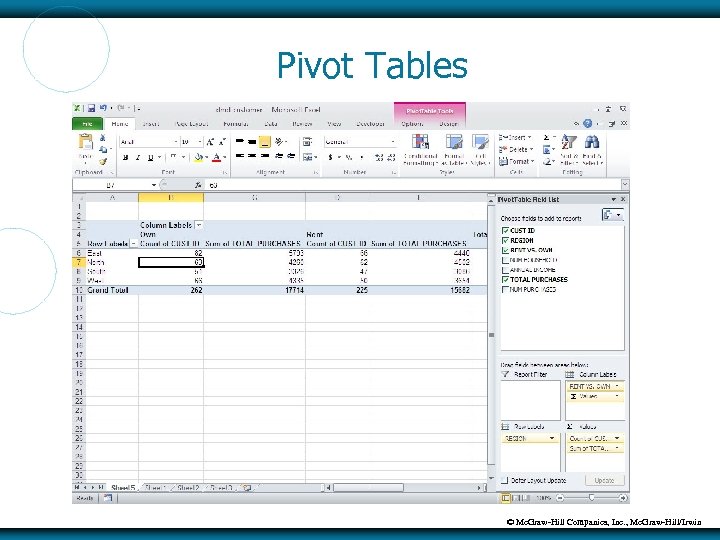Click the formula bar input field
Image resolution: width=720 pixels, height=540 pixels.
tap(413, 185)
